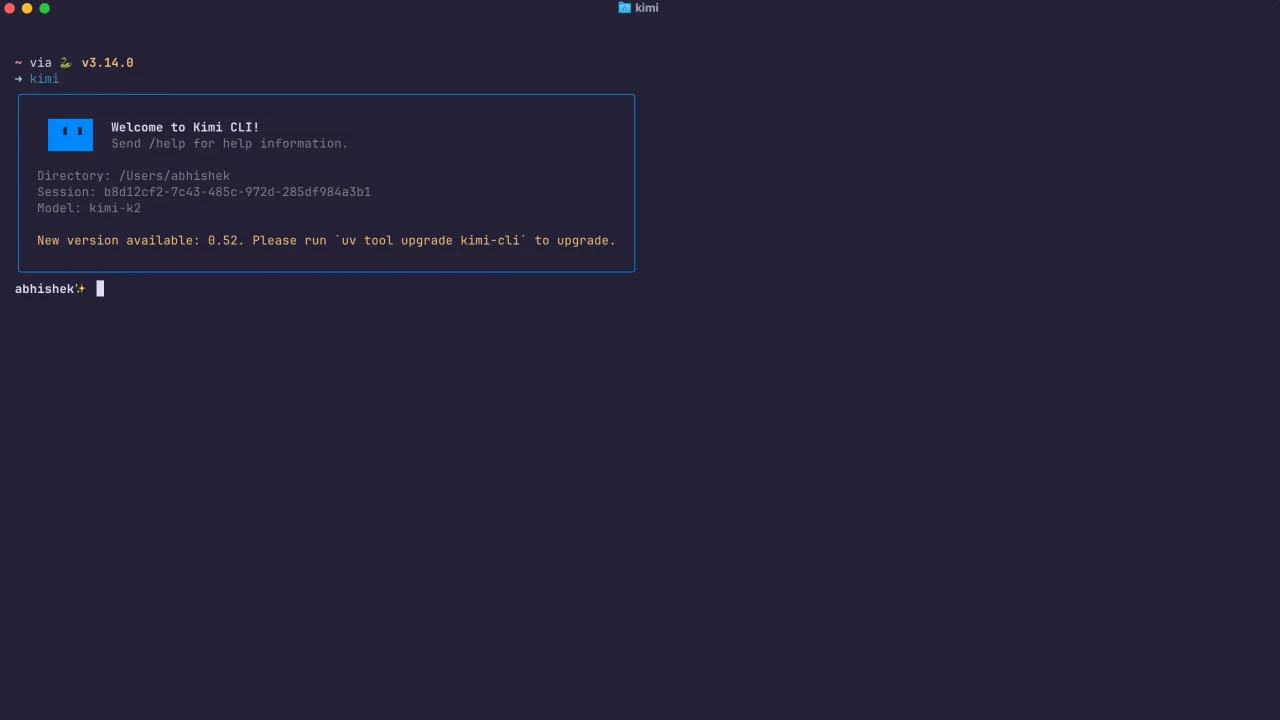Click the 'abhishek' prompt name
Screen dimensions: 1280x720
point(44,289)
